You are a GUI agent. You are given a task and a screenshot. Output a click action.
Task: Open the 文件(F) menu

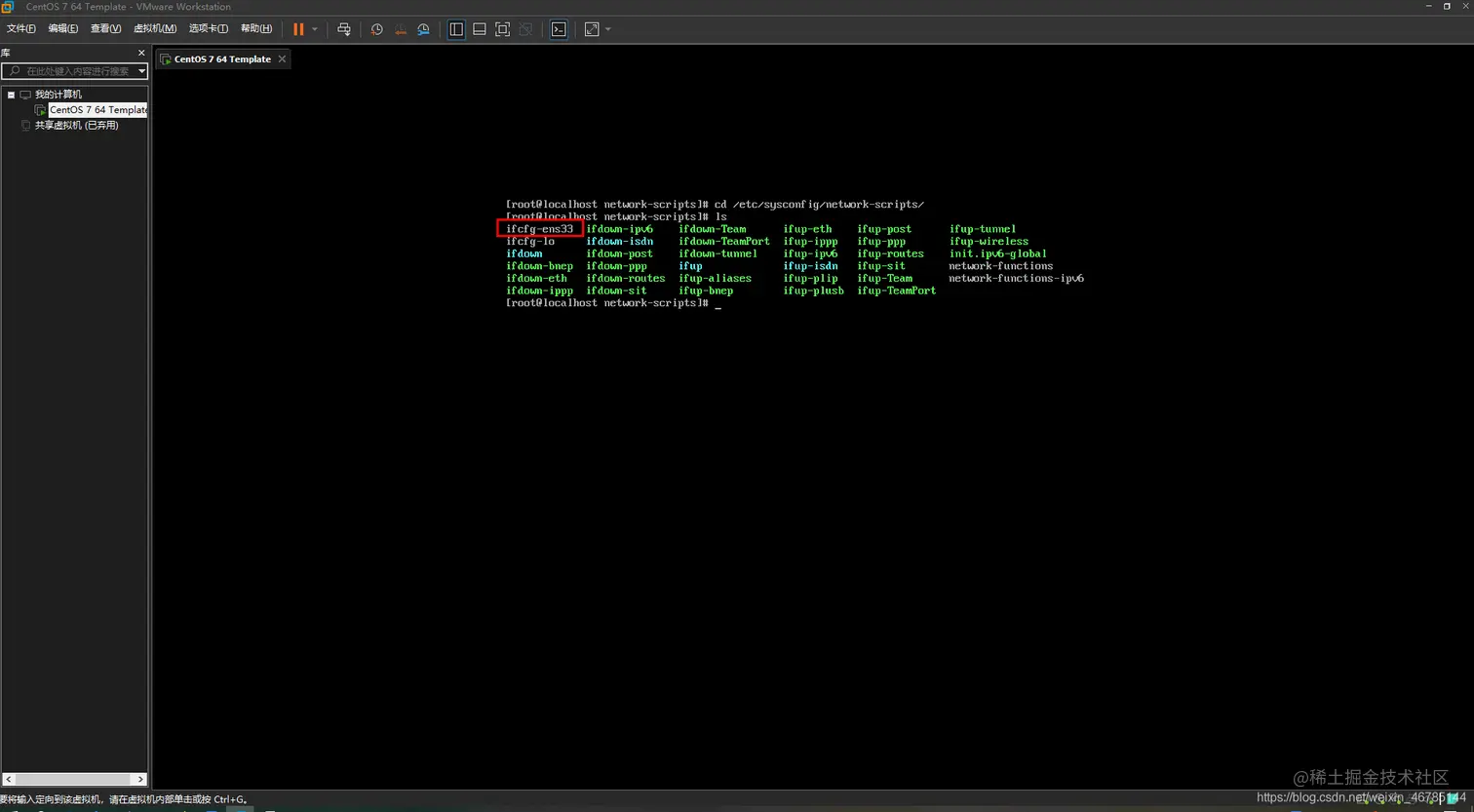tap(21, 29)
